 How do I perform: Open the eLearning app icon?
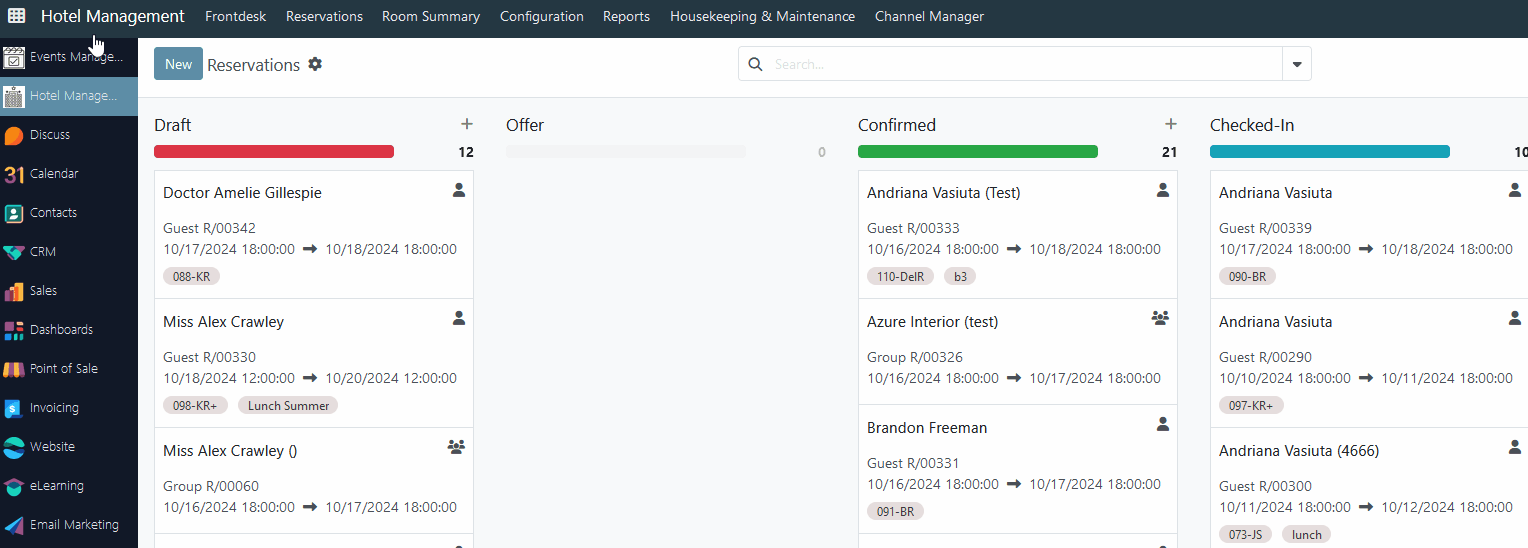[14, 486]
